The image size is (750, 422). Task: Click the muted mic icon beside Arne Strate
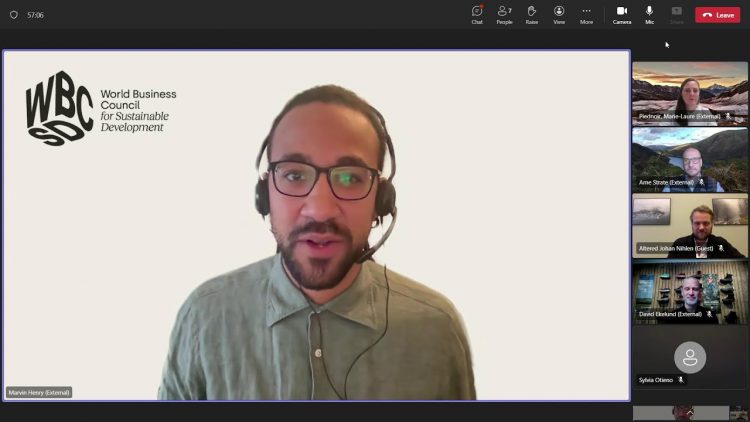click(x=702, y=182)
